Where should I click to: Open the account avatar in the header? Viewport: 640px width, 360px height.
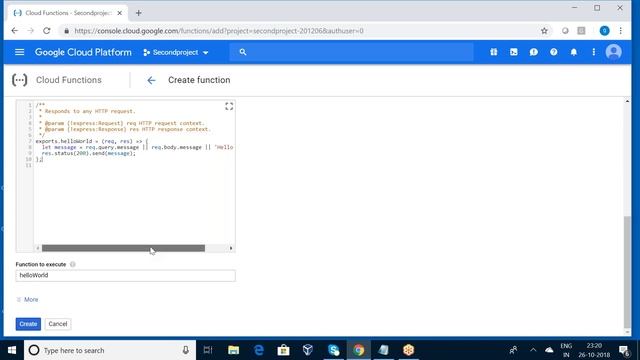[x=613, y=52]
